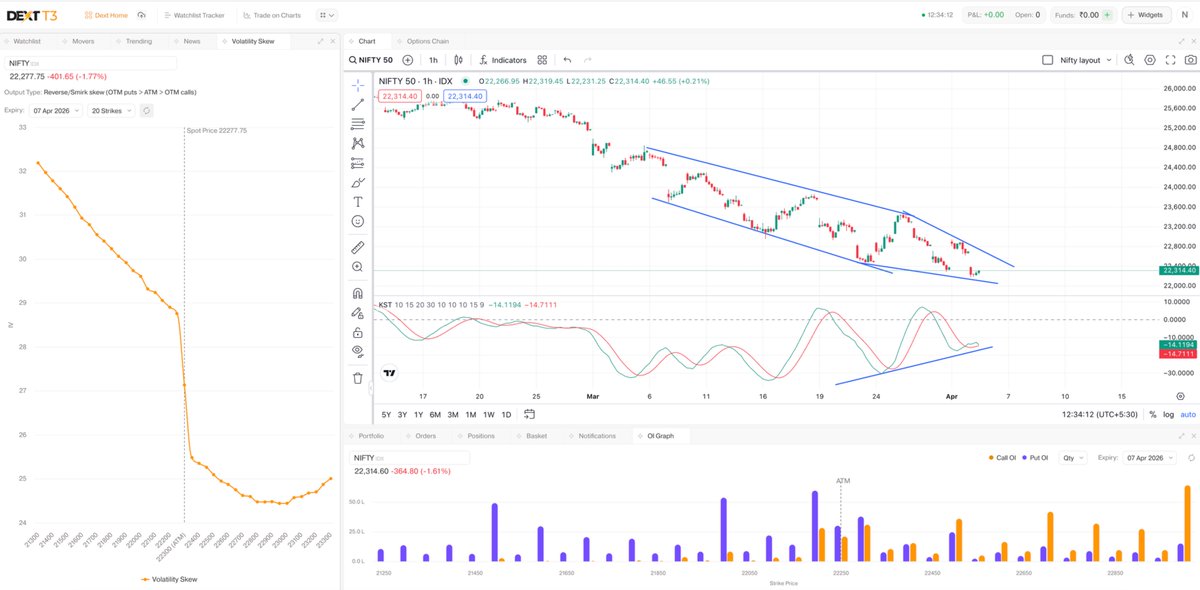
Task: Open the N profile avatar menu
Action: point(1184,15)
